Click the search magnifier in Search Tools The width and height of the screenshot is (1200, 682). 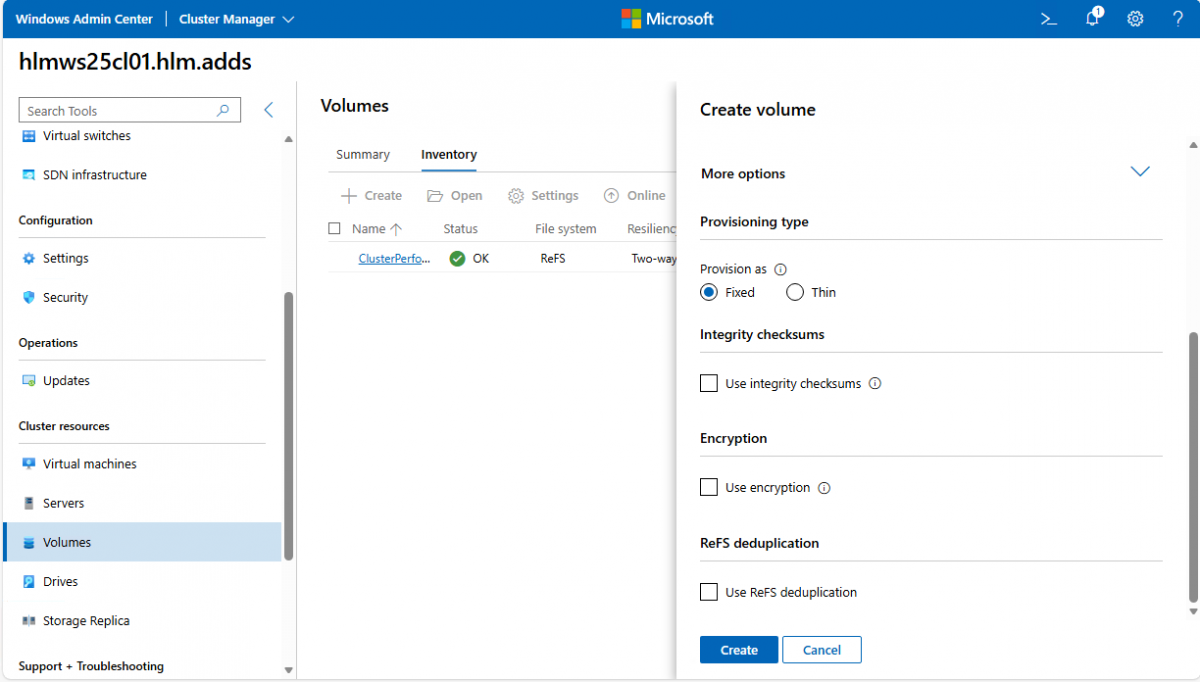[x=223, y=111]
